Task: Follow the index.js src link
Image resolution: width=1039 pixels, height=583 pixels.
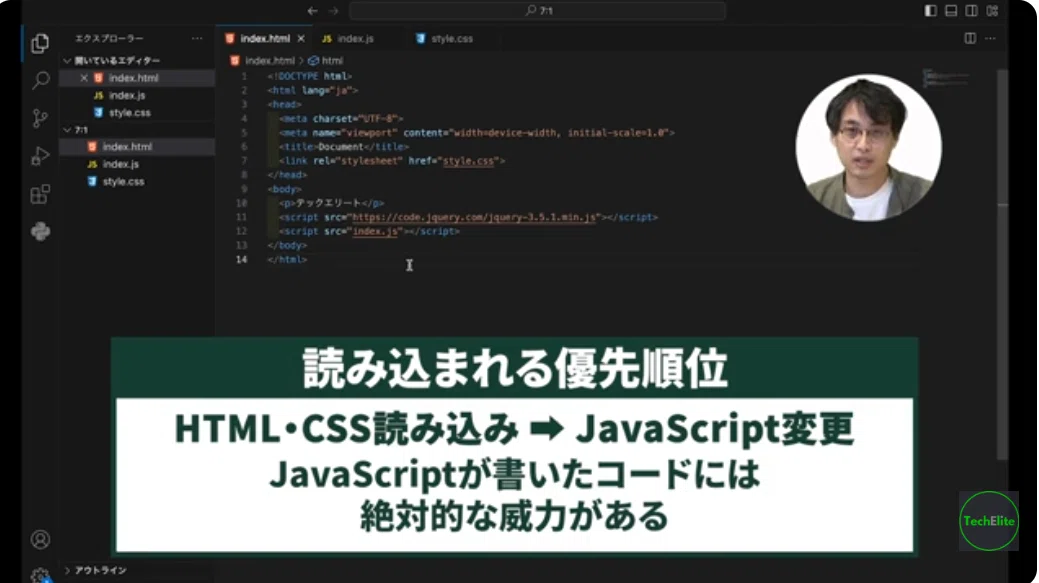Action: coord(375,231)
